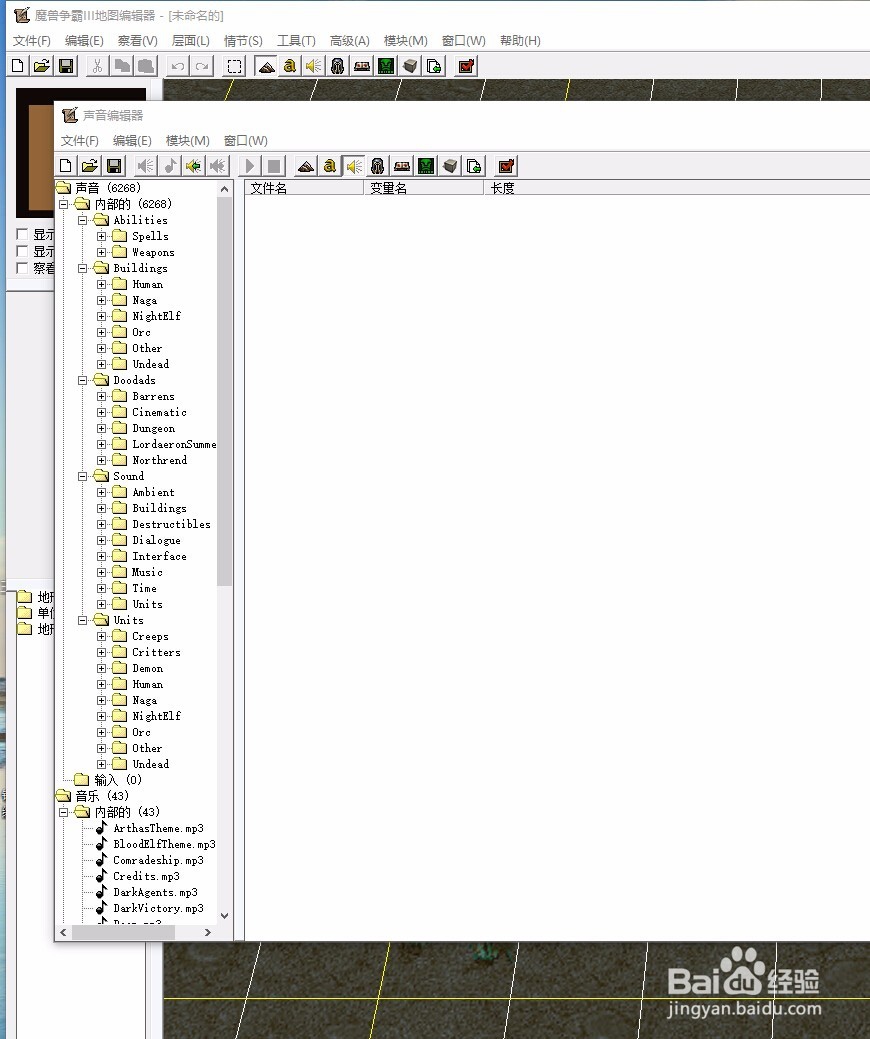Sort by 变量名 column header

click(424, 188)
